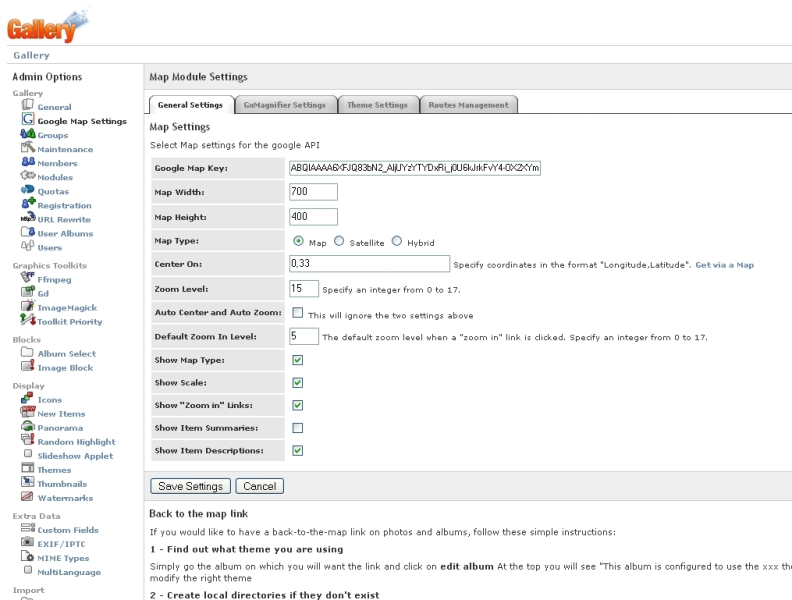This screenshot has width=792, height=600.
Task: Click the Ffmpeg toolkit icon
Action: click(x=27, y=277)
